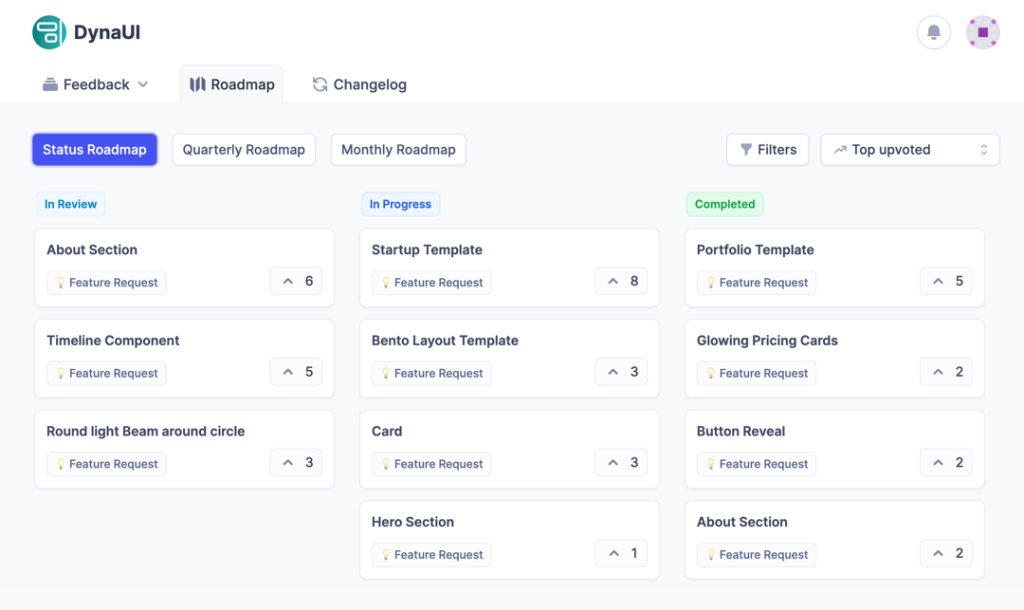Click the refresh icon next to Changelog
The height and width of the screenshot is (610, 1024).
tap(320, 84)
